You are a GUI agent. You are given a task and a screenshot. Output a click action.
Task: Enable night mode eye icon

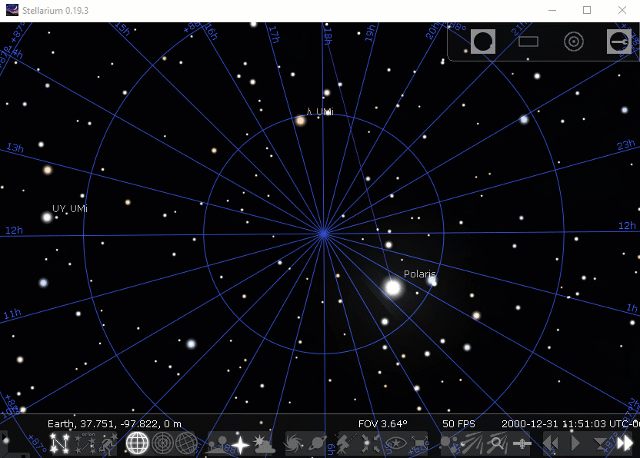(395, 443)
